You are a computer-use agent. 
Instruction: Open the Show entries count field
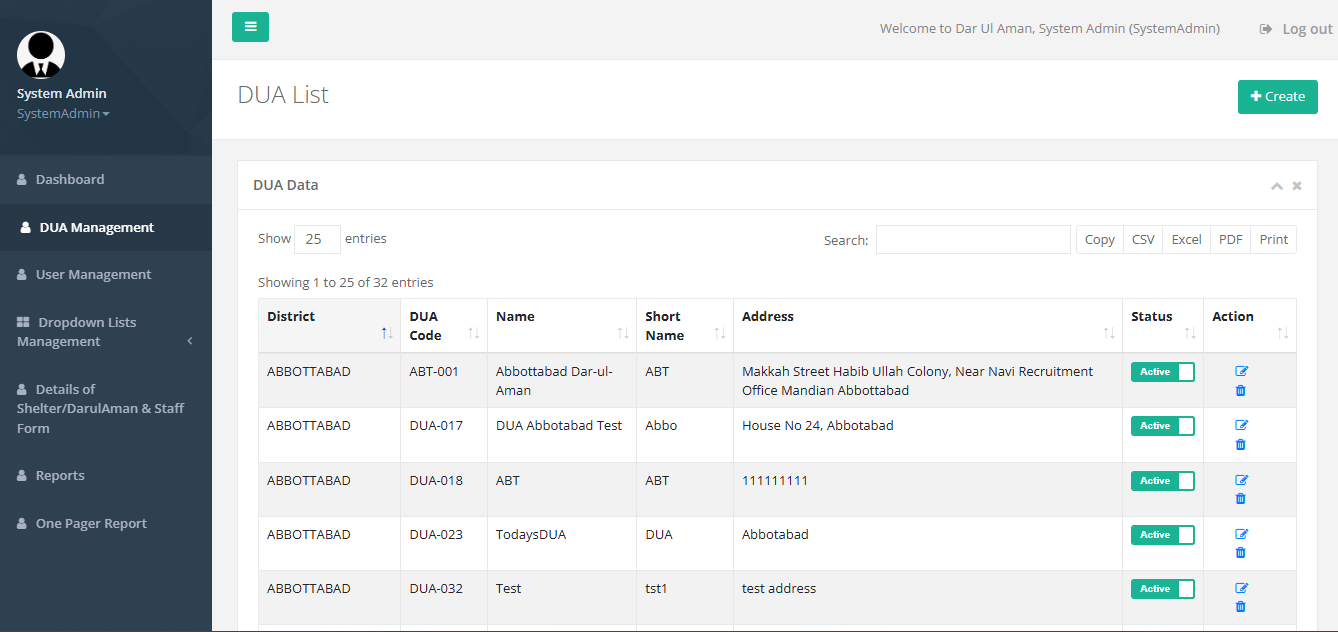[x=317, y=239]
